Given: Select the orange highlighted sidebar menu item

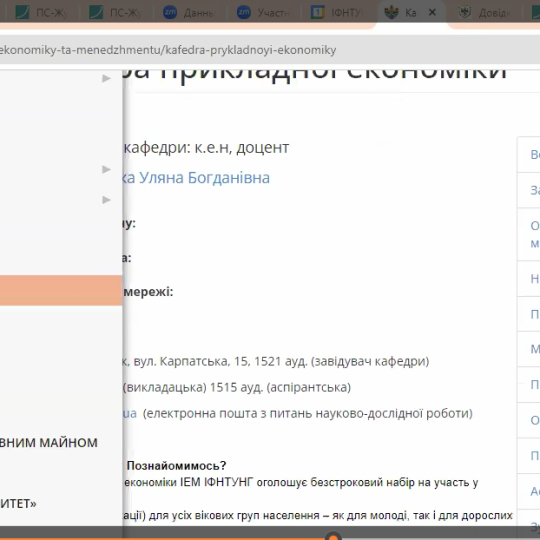Looking at the screenshot, I should pyautogui.click(x=61, y=290).
